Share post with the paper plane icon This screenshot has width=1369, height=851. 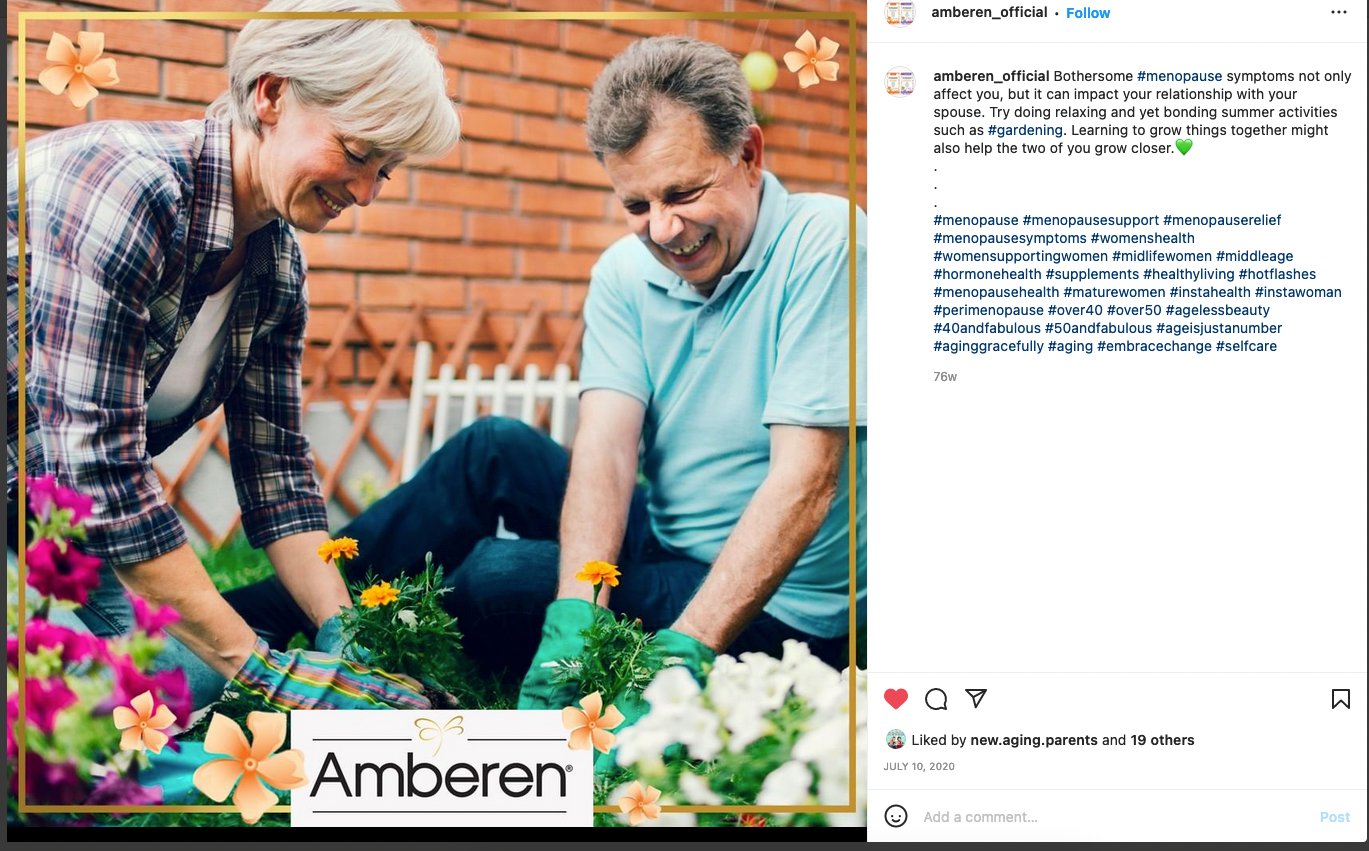[976, 698]
